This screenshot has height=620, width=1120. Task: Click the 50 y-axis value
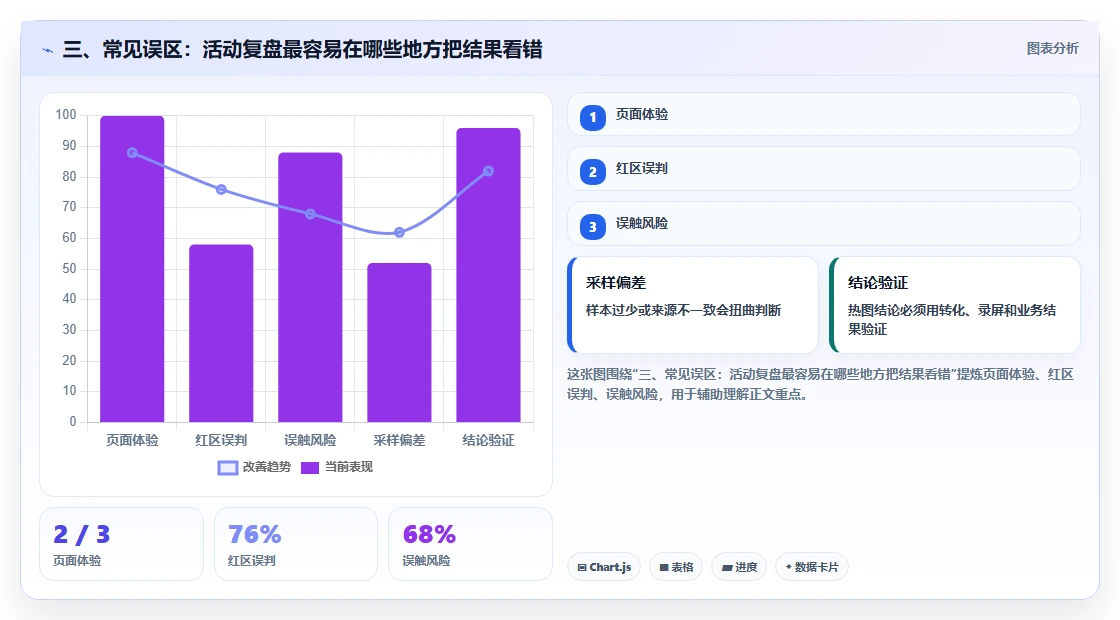[69, 269]
